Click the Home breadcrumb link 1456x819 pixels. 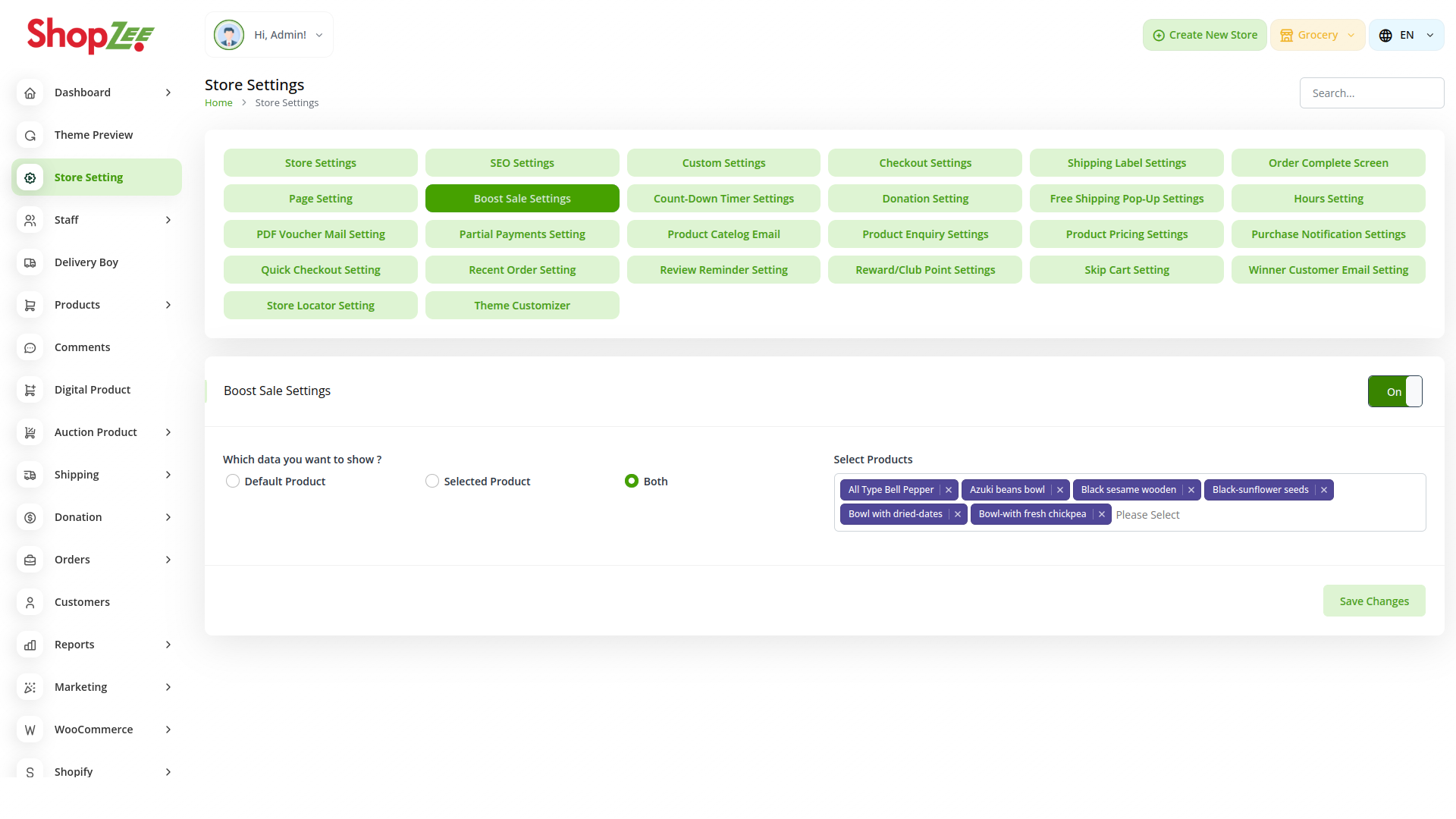pyautogui.click(x=218, y=103)
